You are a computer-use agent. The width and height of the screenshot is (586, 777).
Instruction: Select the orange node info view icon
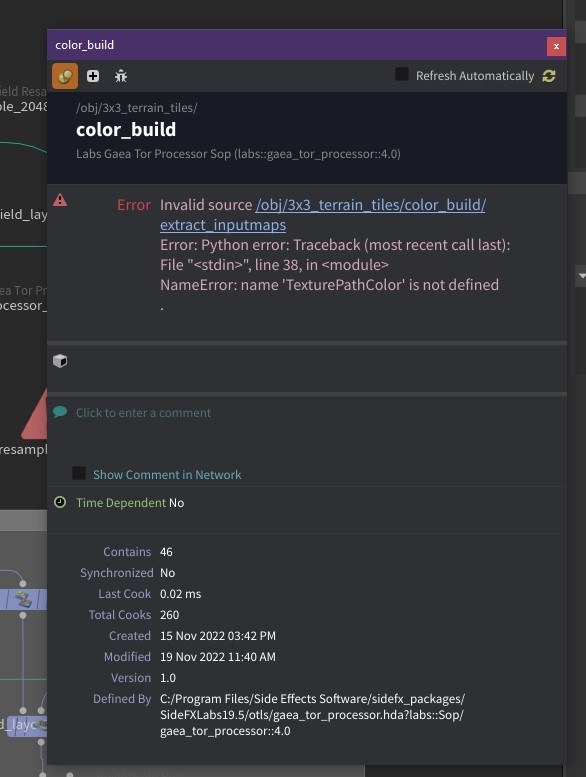[x=65, y=76]
